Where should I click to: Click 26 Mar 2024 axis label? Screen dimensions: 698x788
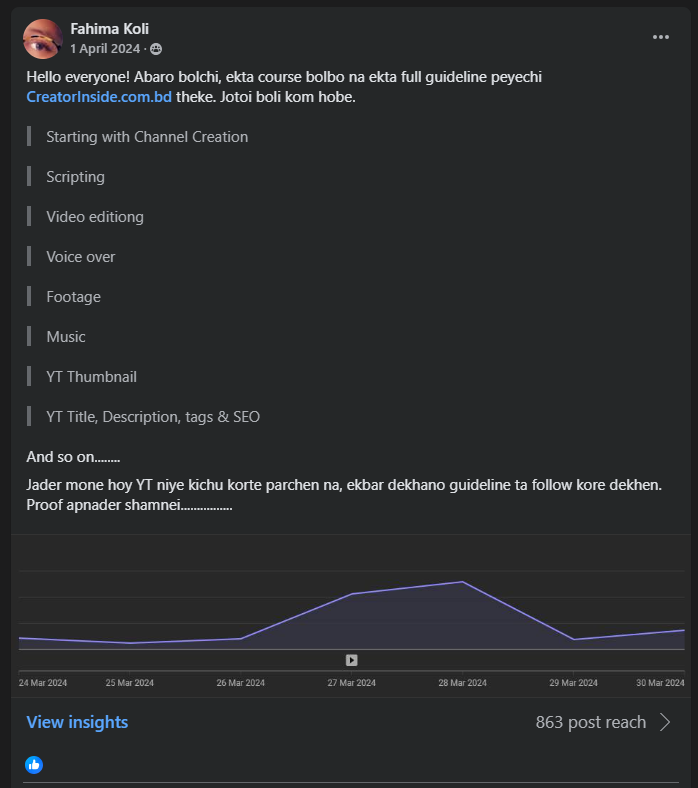coord(241,683)
